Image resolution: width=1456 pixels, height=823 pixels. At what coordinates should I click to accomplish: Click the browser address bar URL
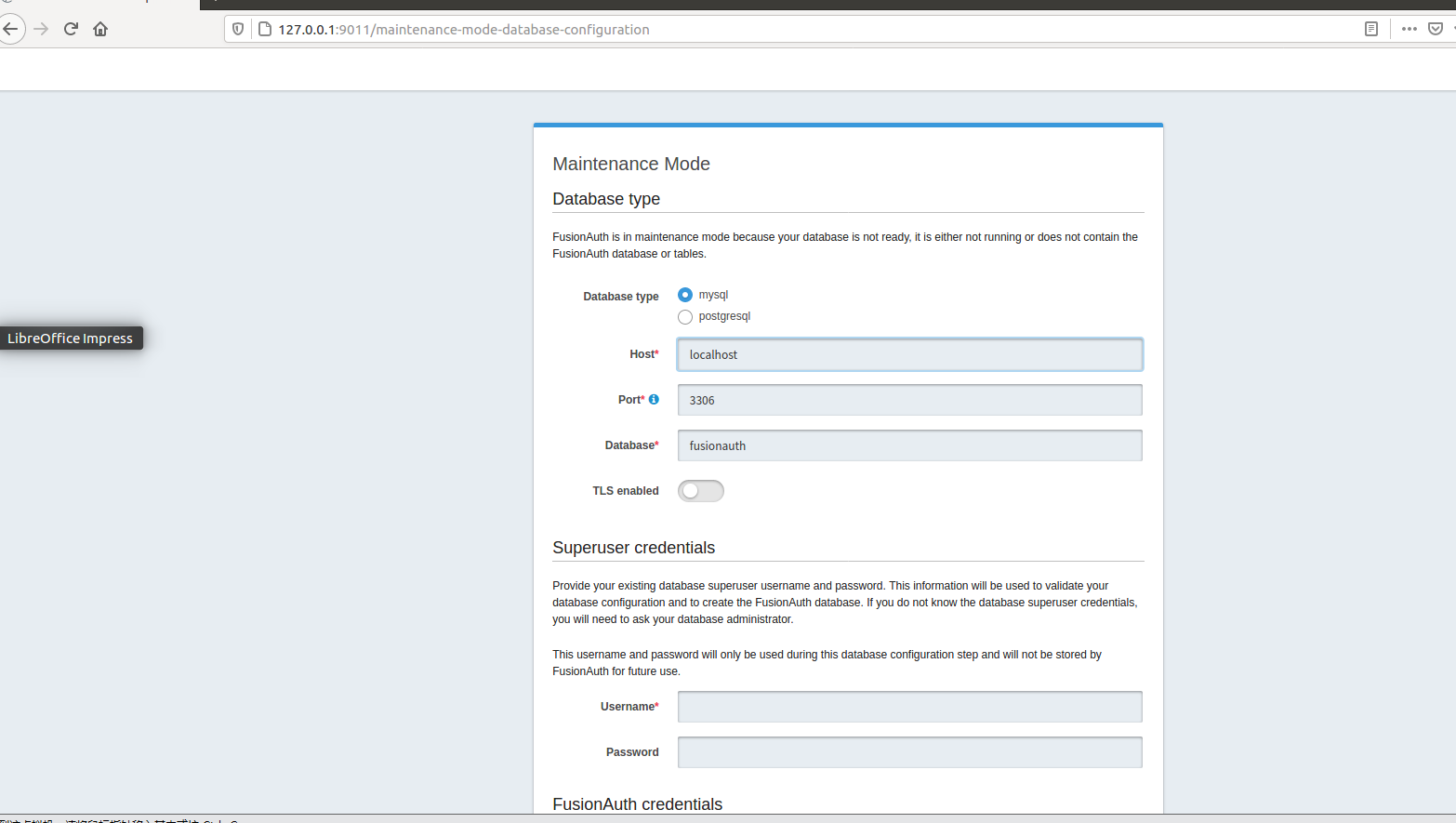click(464, 29)
